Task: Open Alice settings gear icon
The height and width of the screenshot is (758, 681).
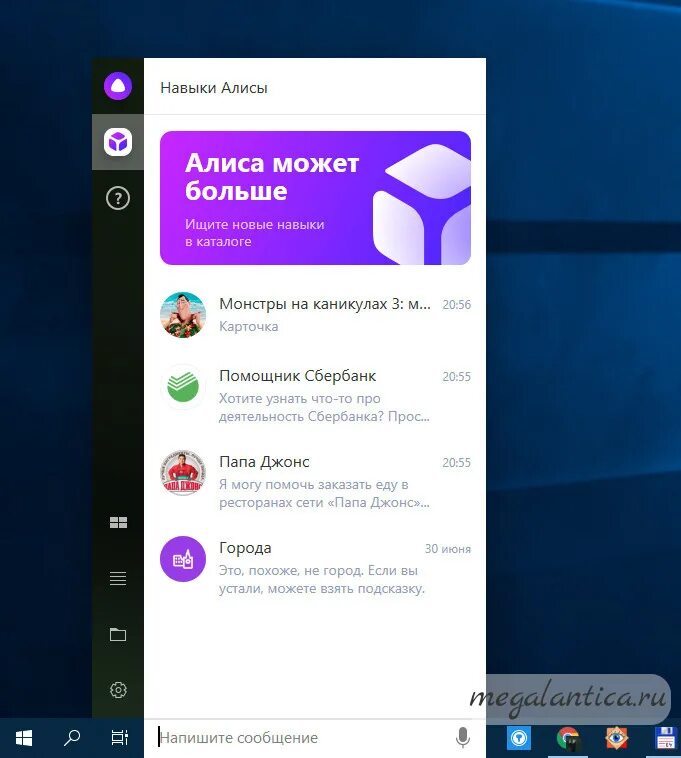Action: (118, 690)
